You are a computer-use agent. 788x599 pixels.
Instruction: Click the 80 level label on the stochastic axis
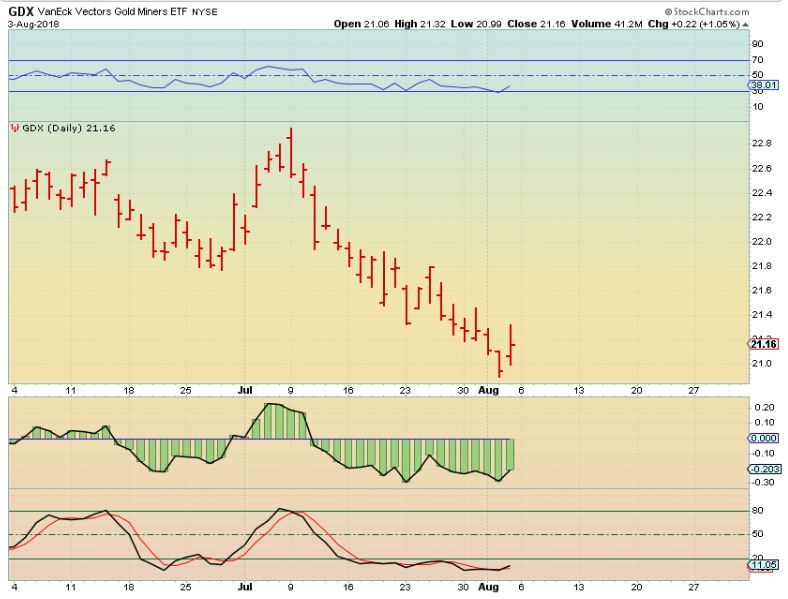click(x=757, y=511)
